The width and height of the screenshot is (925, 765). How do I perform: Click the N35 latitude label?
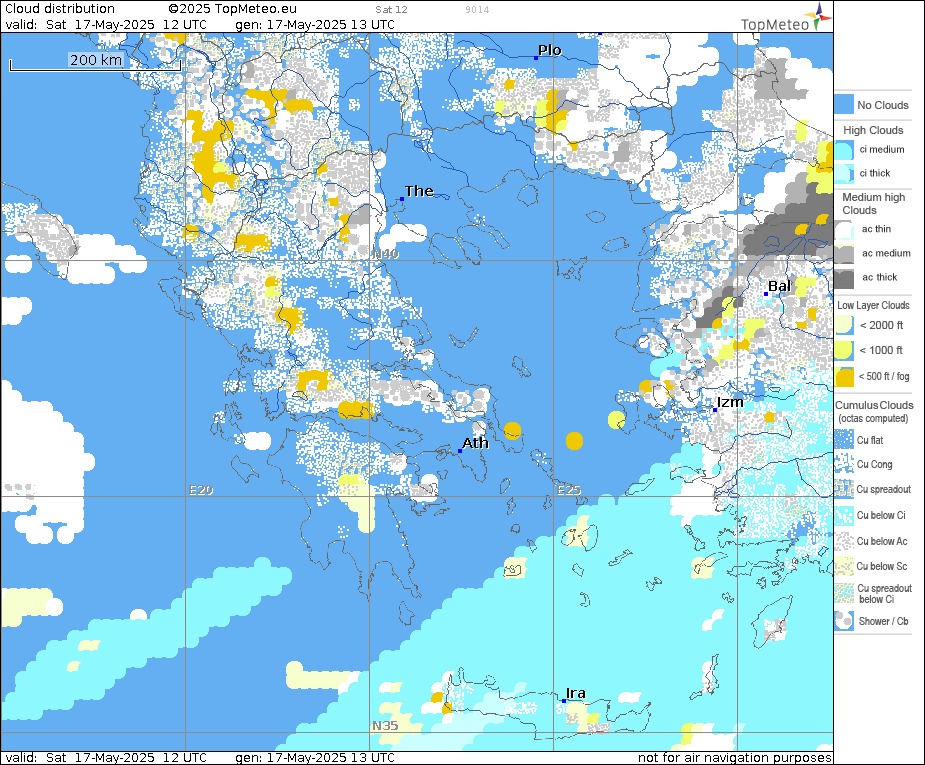pyautogui.click(x=385, y=725)
